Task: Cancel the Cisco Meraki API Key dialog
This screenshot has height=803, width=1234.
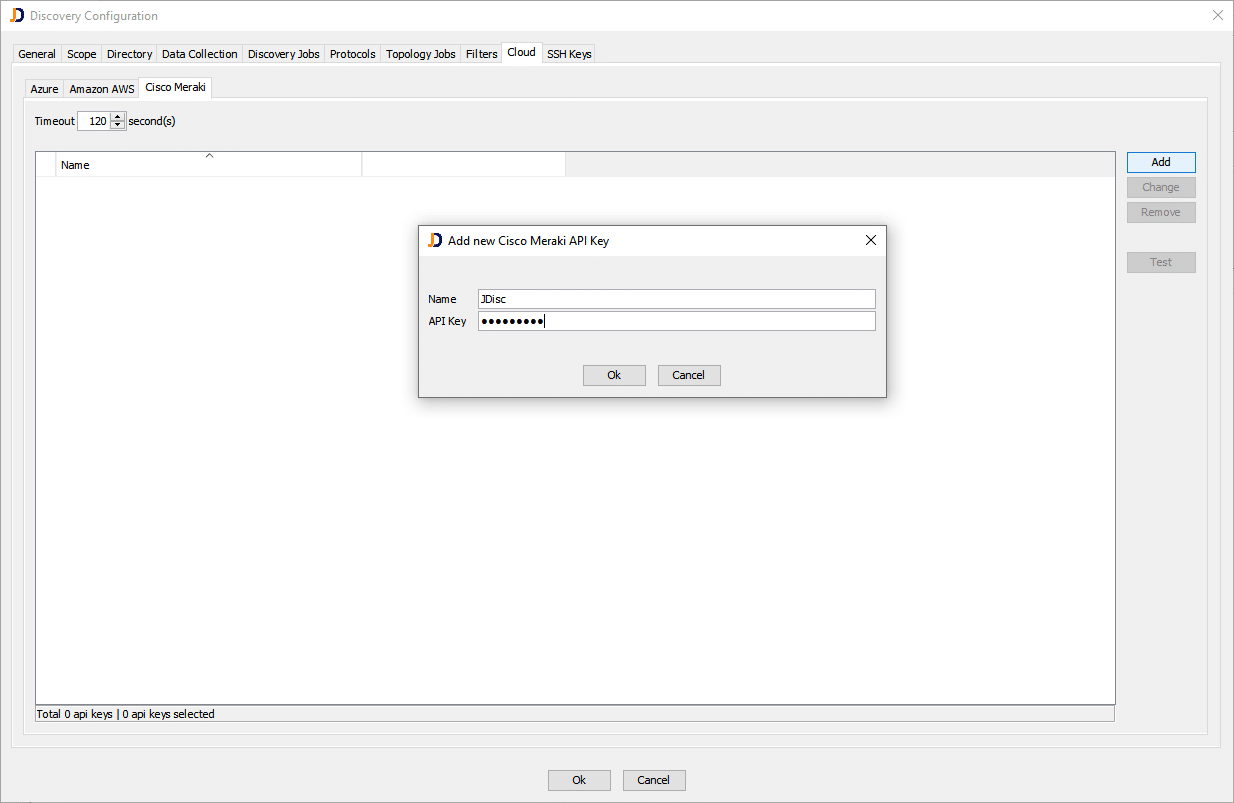Action: click(x=688, y=375)
